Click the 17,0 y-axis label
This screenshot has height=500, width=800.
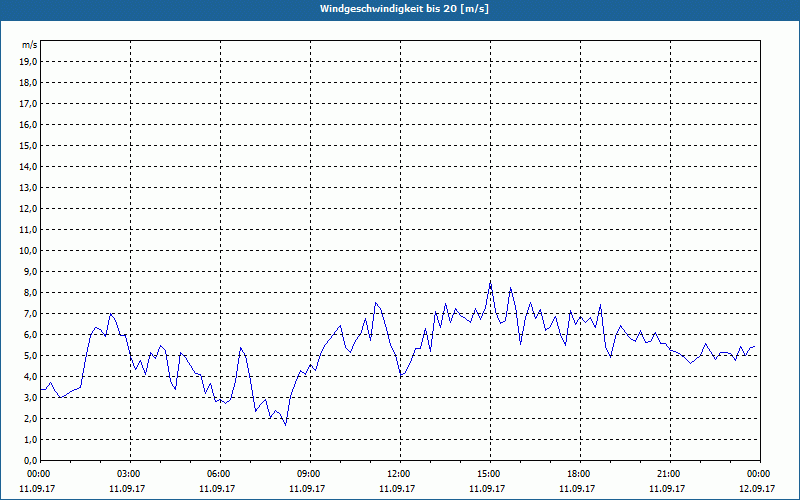point(28,104)
